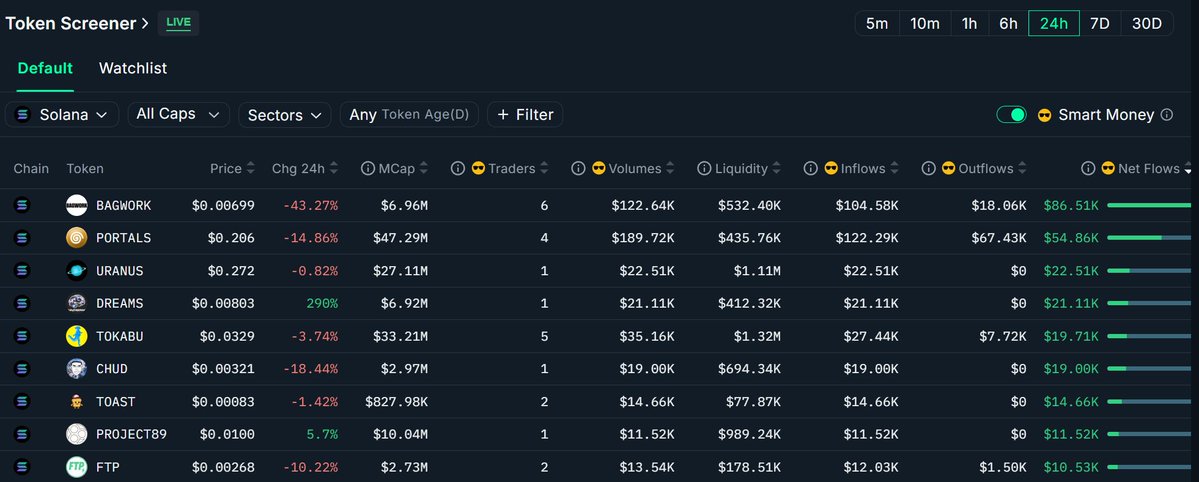Expand the All Caps dropdown
The height and width of the screenshot is (482, 1199).
coord(178,115)
